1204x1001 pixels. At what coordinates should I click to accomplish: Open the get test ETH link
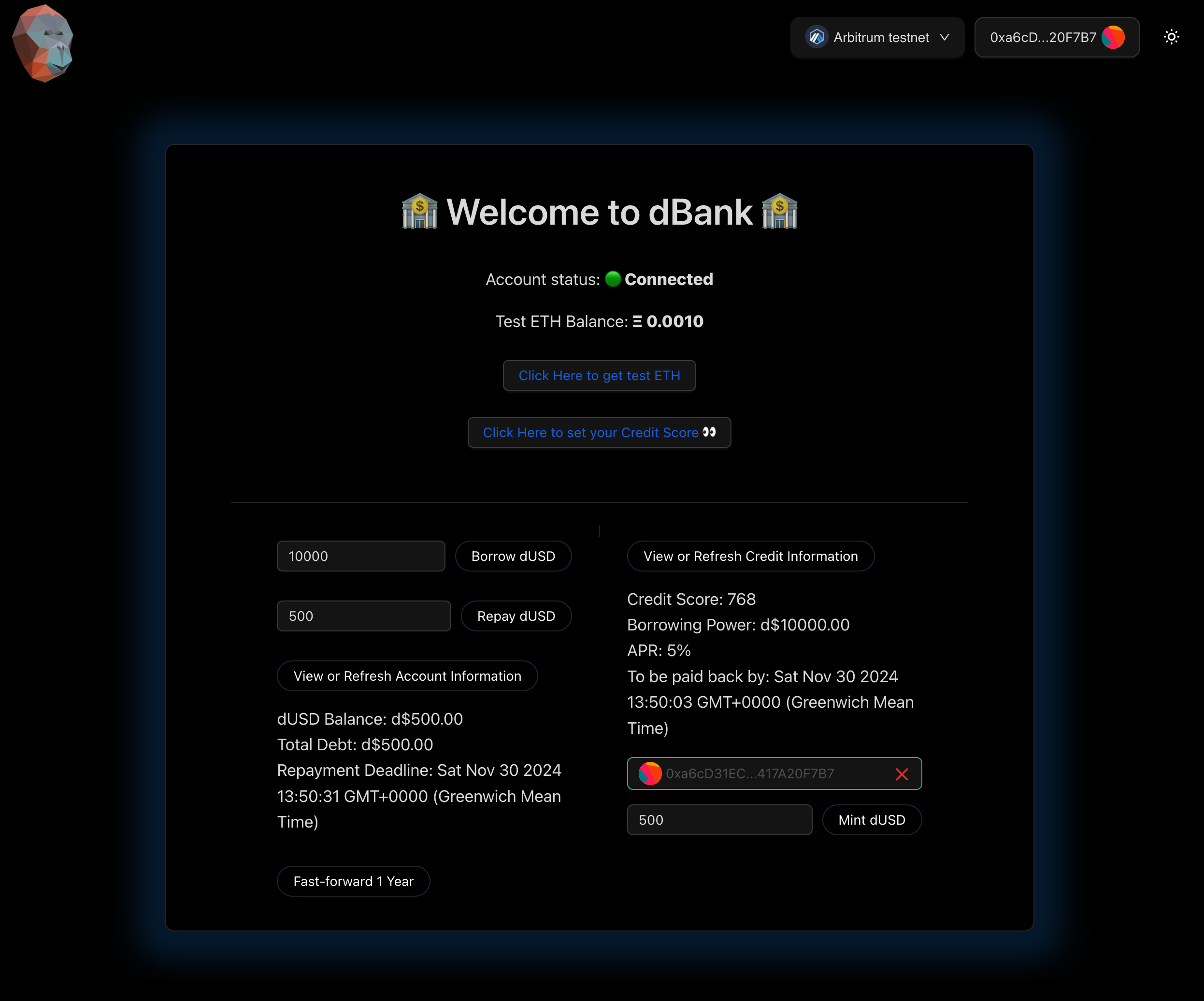[599, 375]
